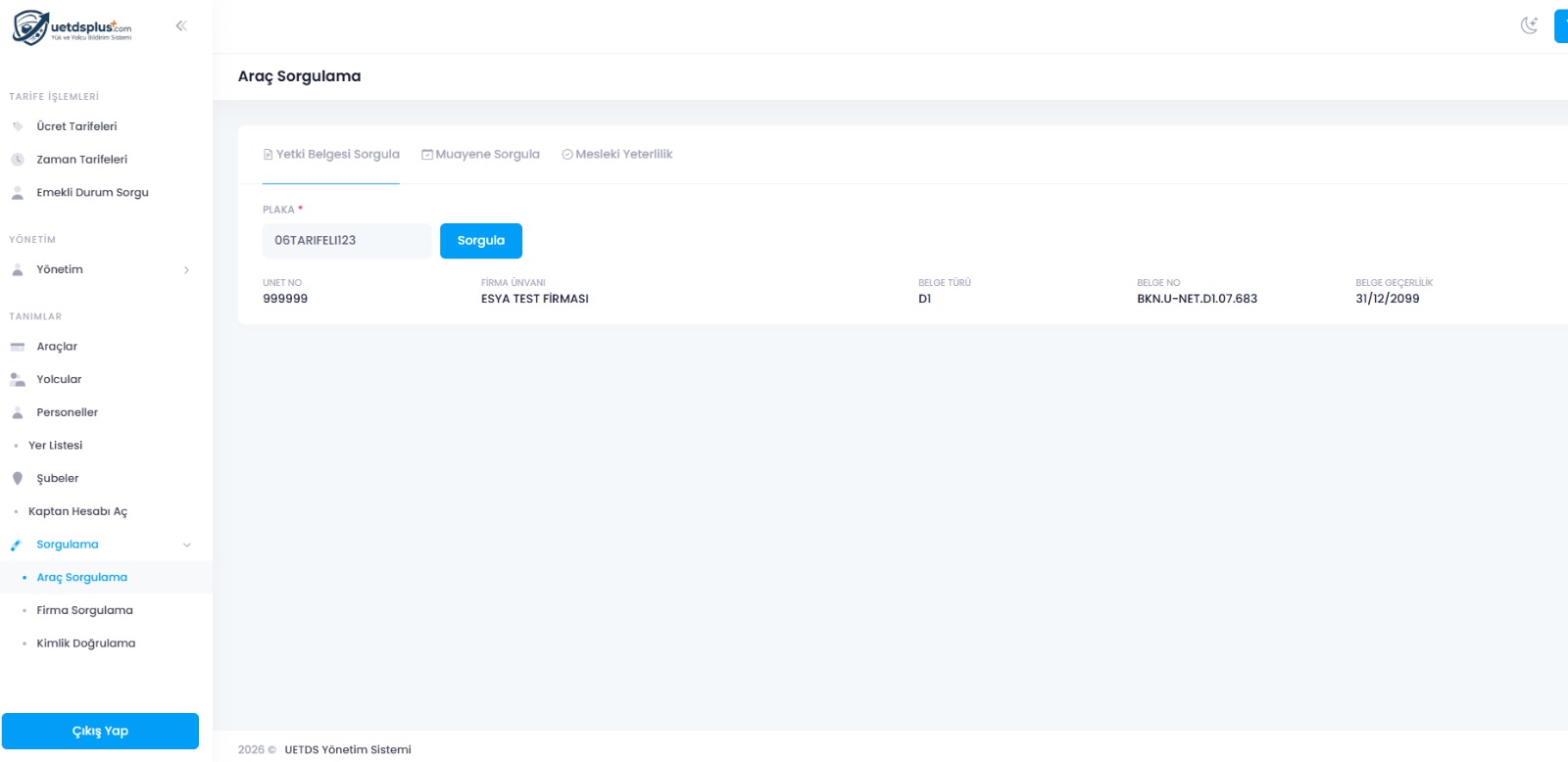Switch to Muayene Sorgula tab
This screenshot has height=762, width=1568.
click(481, 155)
